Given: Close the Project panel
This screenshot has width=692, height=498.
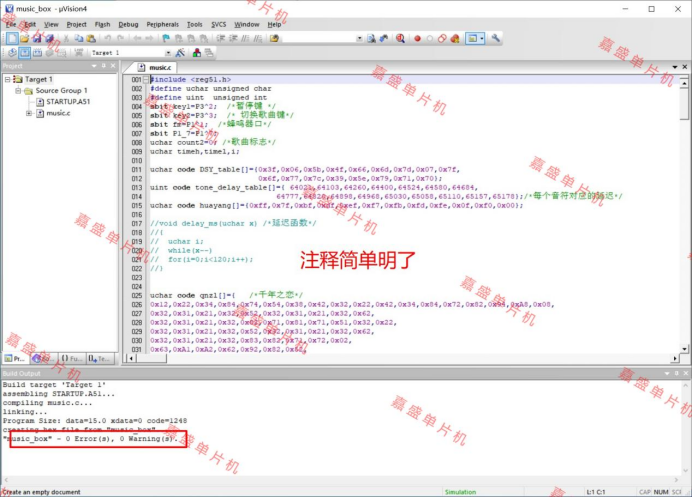Looking at the screenshot, I should (113, 66).
